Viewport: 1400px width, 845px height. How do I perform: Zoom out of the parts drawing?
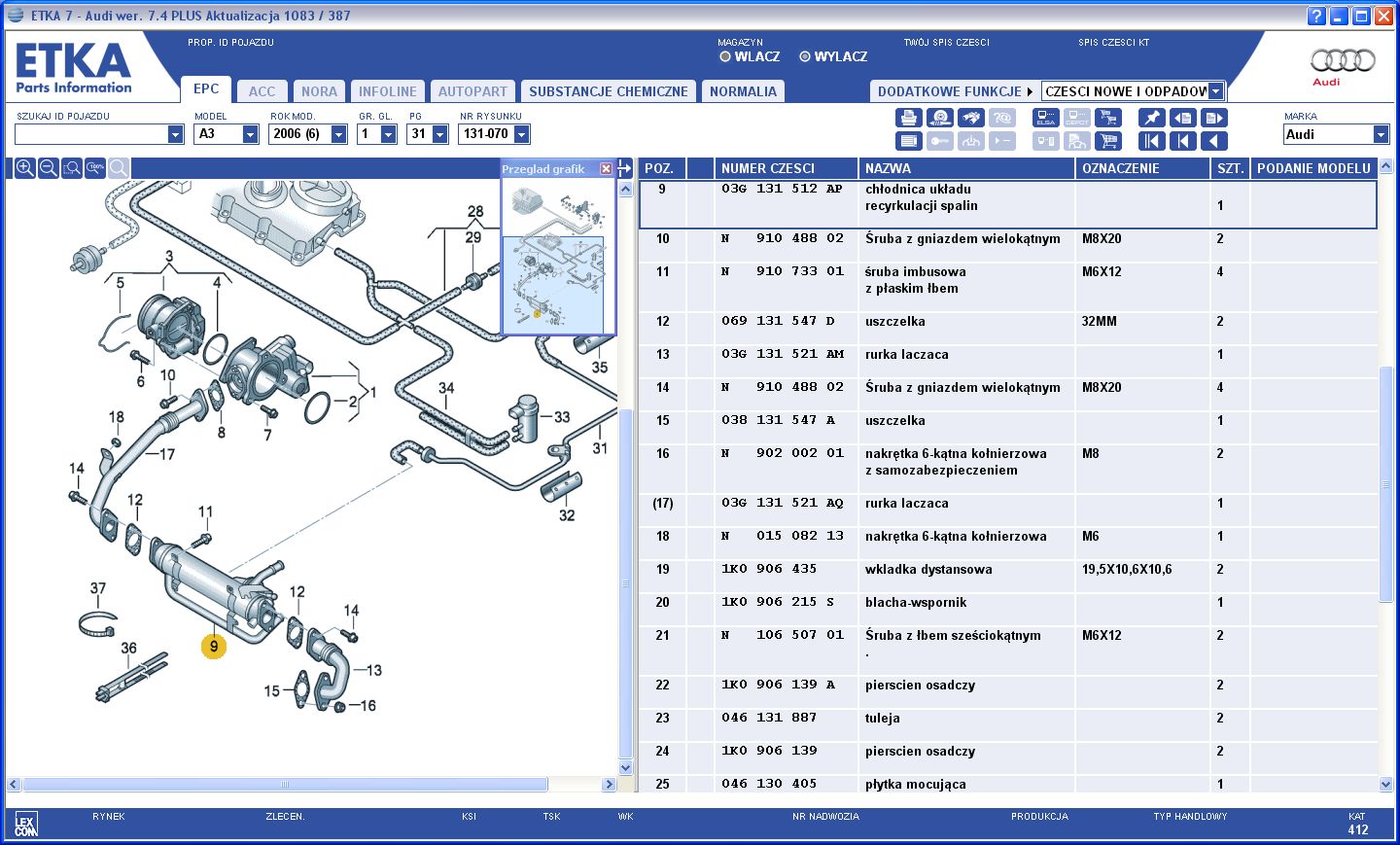pyautogui.click(x=49, y=168)
